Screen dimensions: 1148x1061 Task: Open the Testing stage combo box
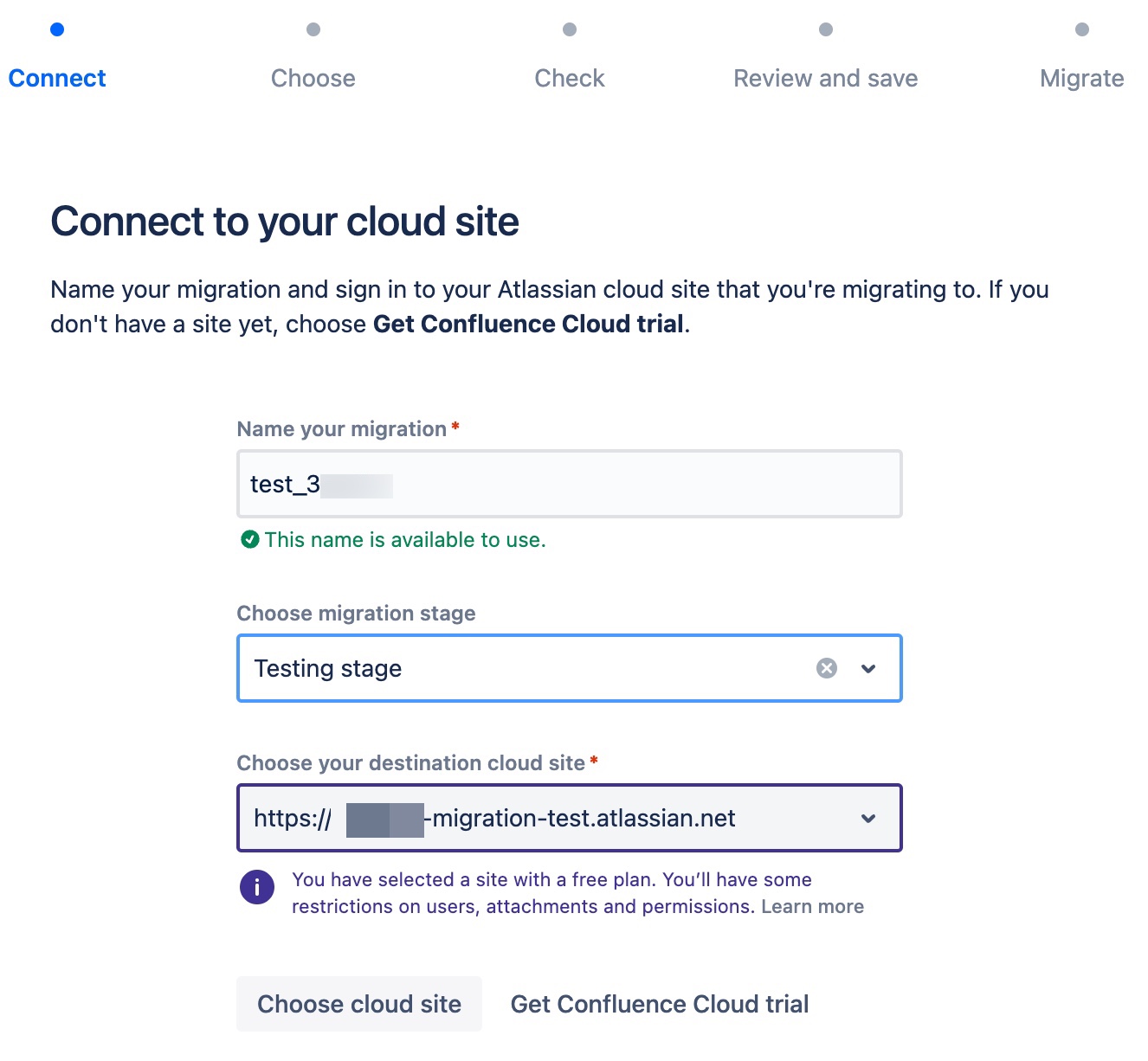pyautogui.click(x=519, y=668)
